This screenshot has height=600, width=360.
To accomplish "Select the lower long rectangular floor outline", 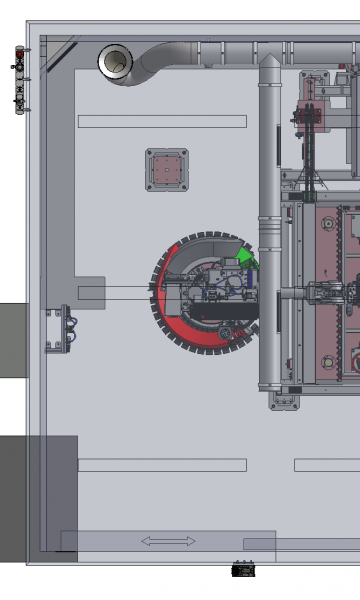I will click(x=162, y=465).
